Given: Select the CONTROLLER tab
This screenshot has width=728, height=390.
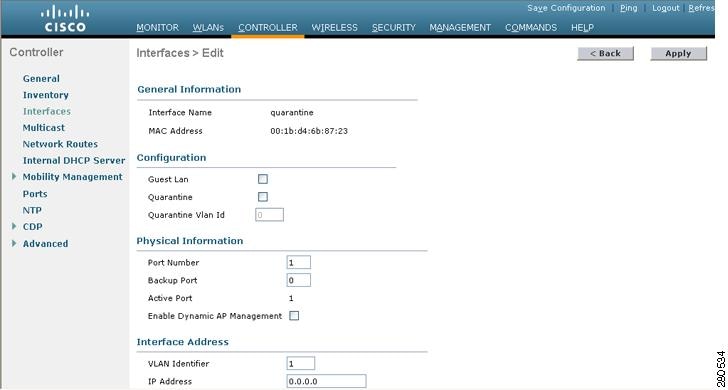Looking at the screenshot, I should click(x=268, y=27).
